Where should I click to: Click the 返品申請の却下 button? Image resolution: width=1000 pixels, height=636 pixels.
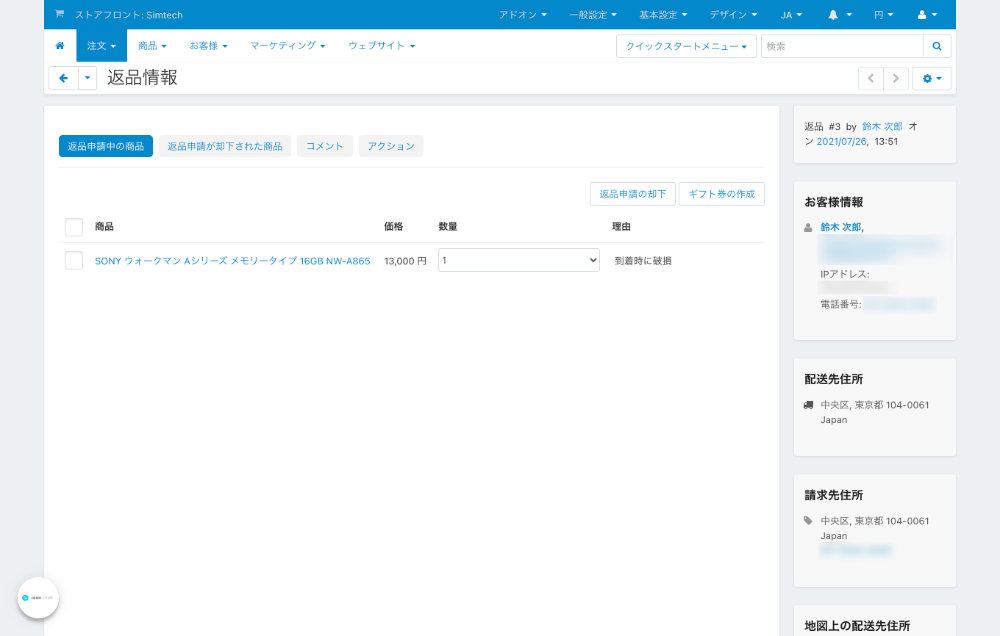tap(633, 194)
